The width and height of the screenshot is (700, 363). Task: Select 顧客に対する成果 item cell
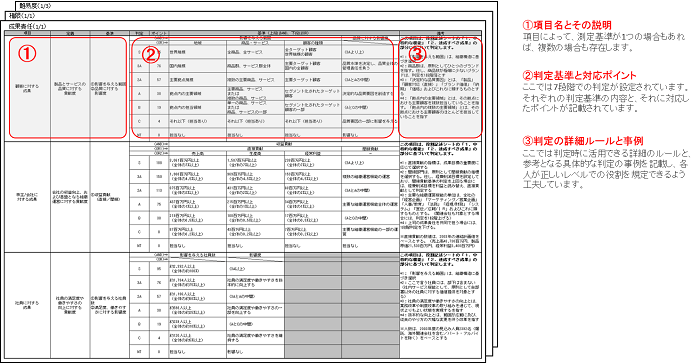(x=27, y=88)
